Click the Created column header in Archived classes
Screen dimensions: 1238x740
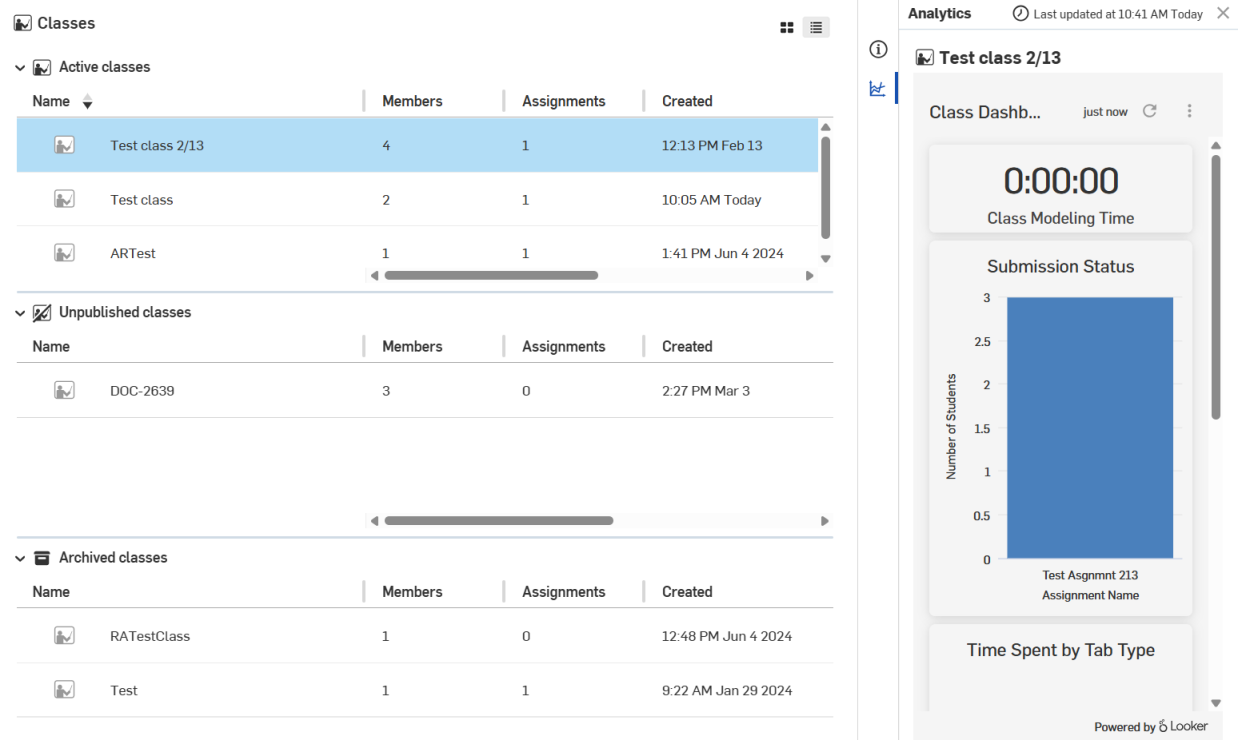[x=687, y=592]
